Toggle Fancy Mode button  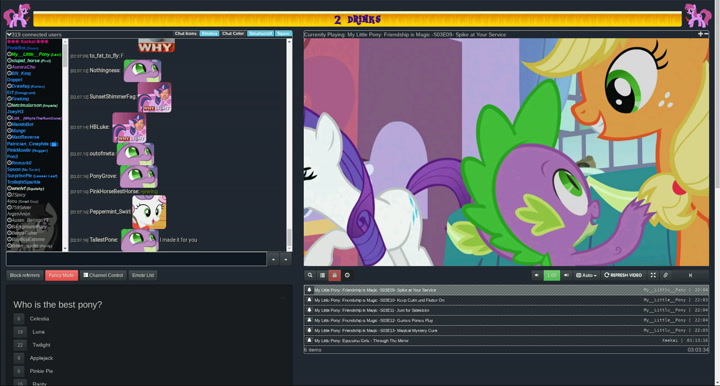62,275
